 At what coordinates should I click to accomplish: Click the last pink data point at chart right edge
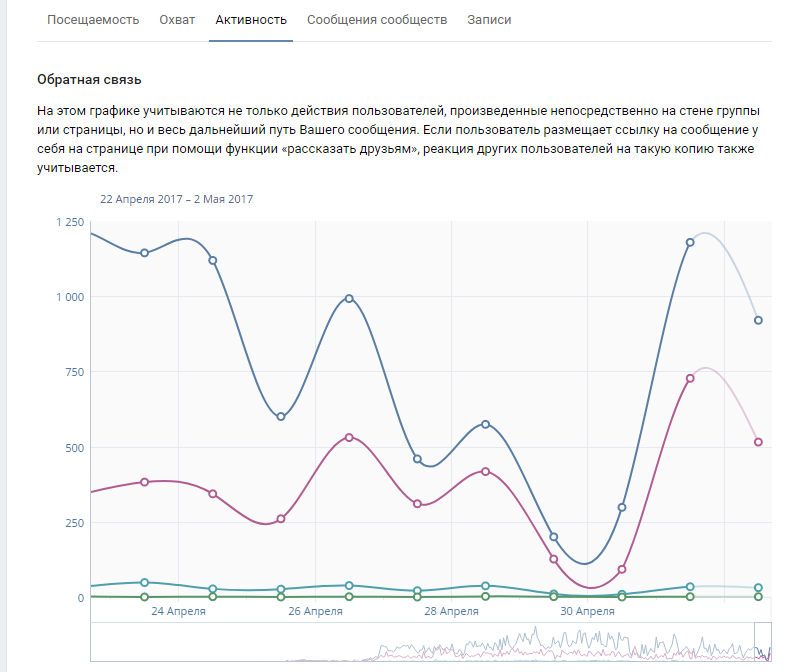758,442
